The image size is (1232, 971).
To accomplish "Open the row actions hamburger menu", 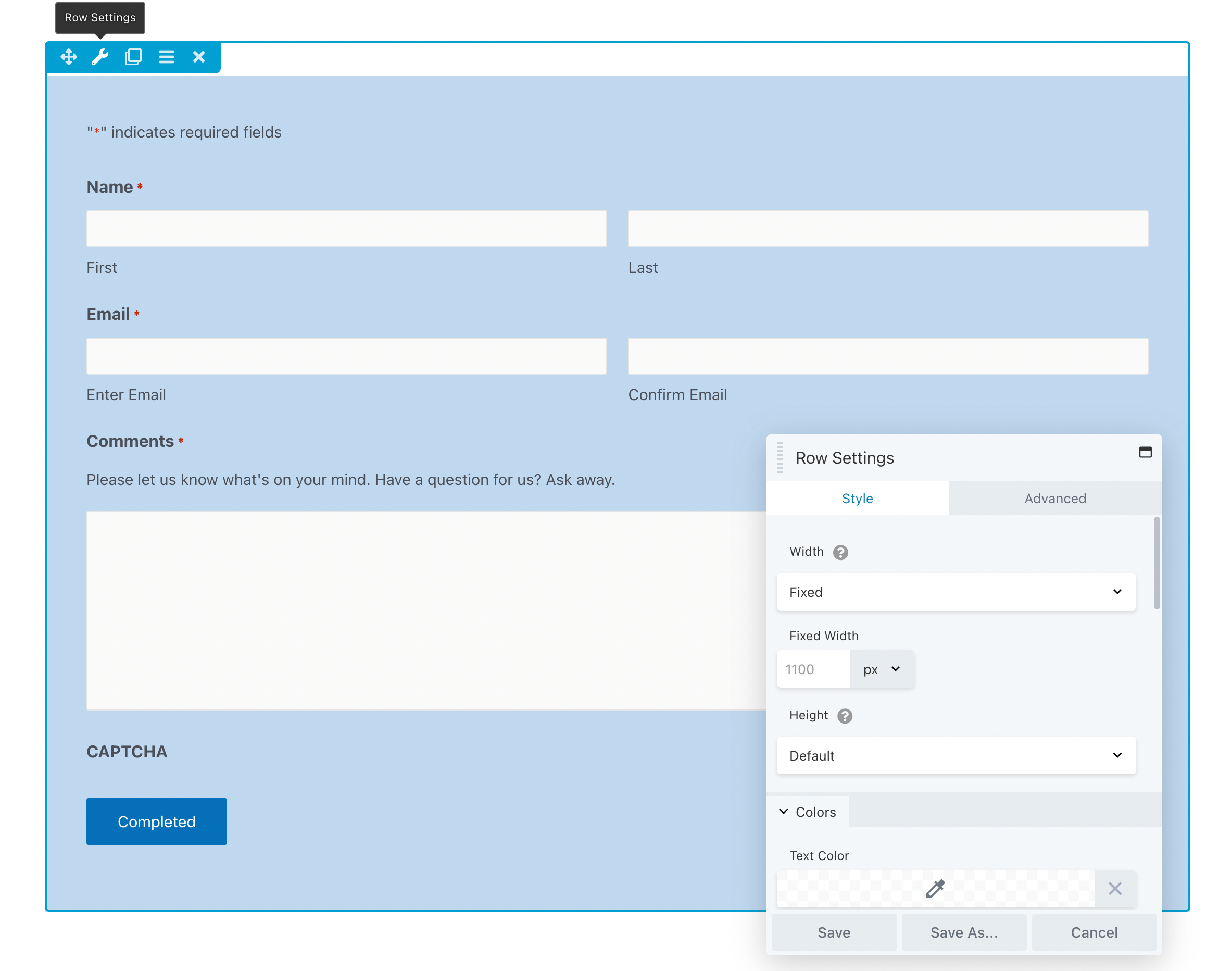I will coord(166,57).
